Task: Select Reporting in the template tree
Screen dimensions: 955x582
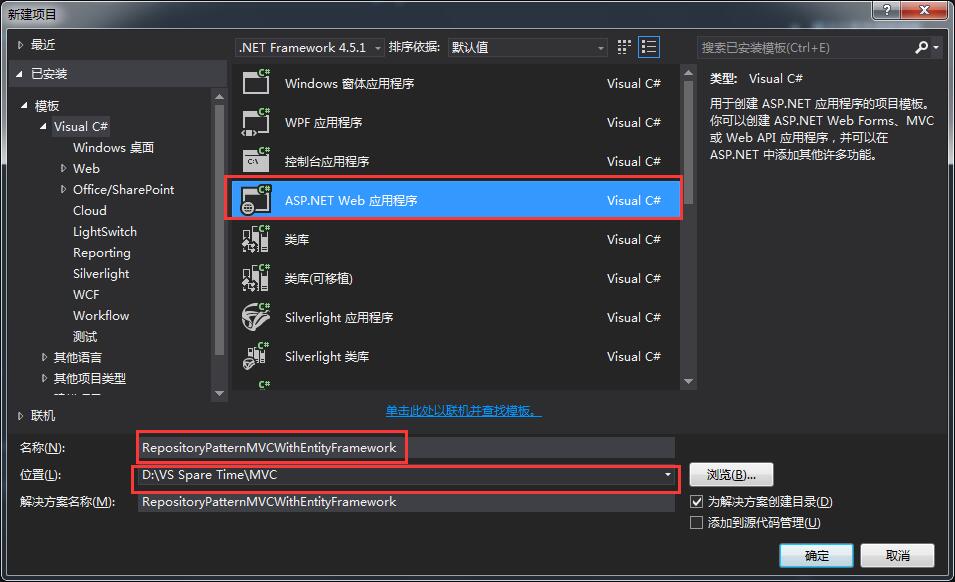Action: [x=102, y=253]
